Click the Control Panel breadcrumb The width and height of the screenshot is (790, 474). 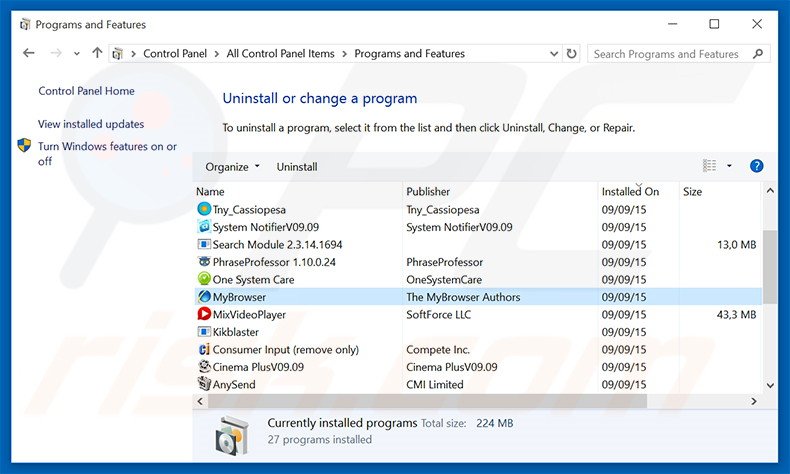click(175, 53)
